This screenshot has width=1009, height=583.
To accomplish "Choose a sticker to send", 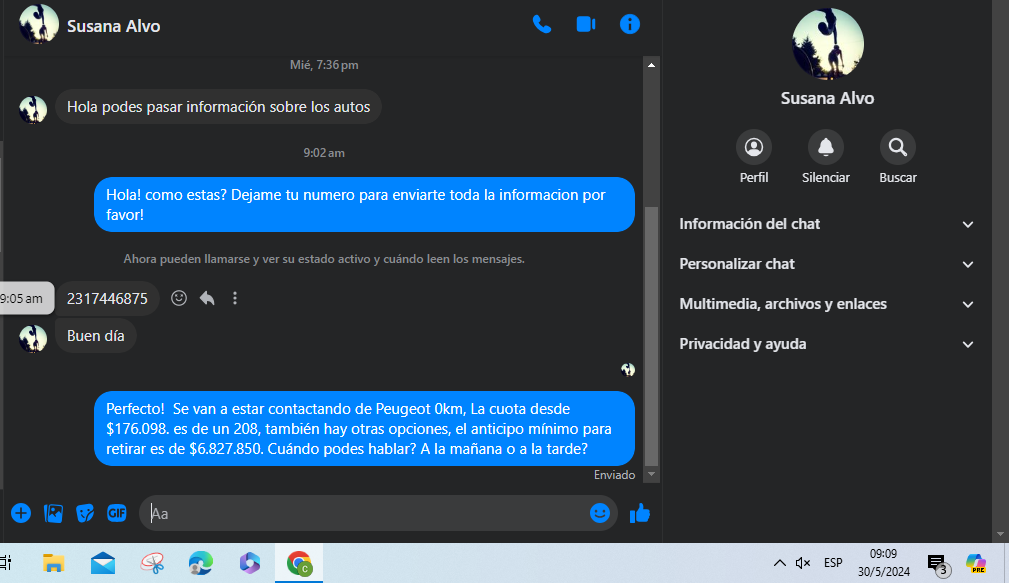I will click(85, 513).
